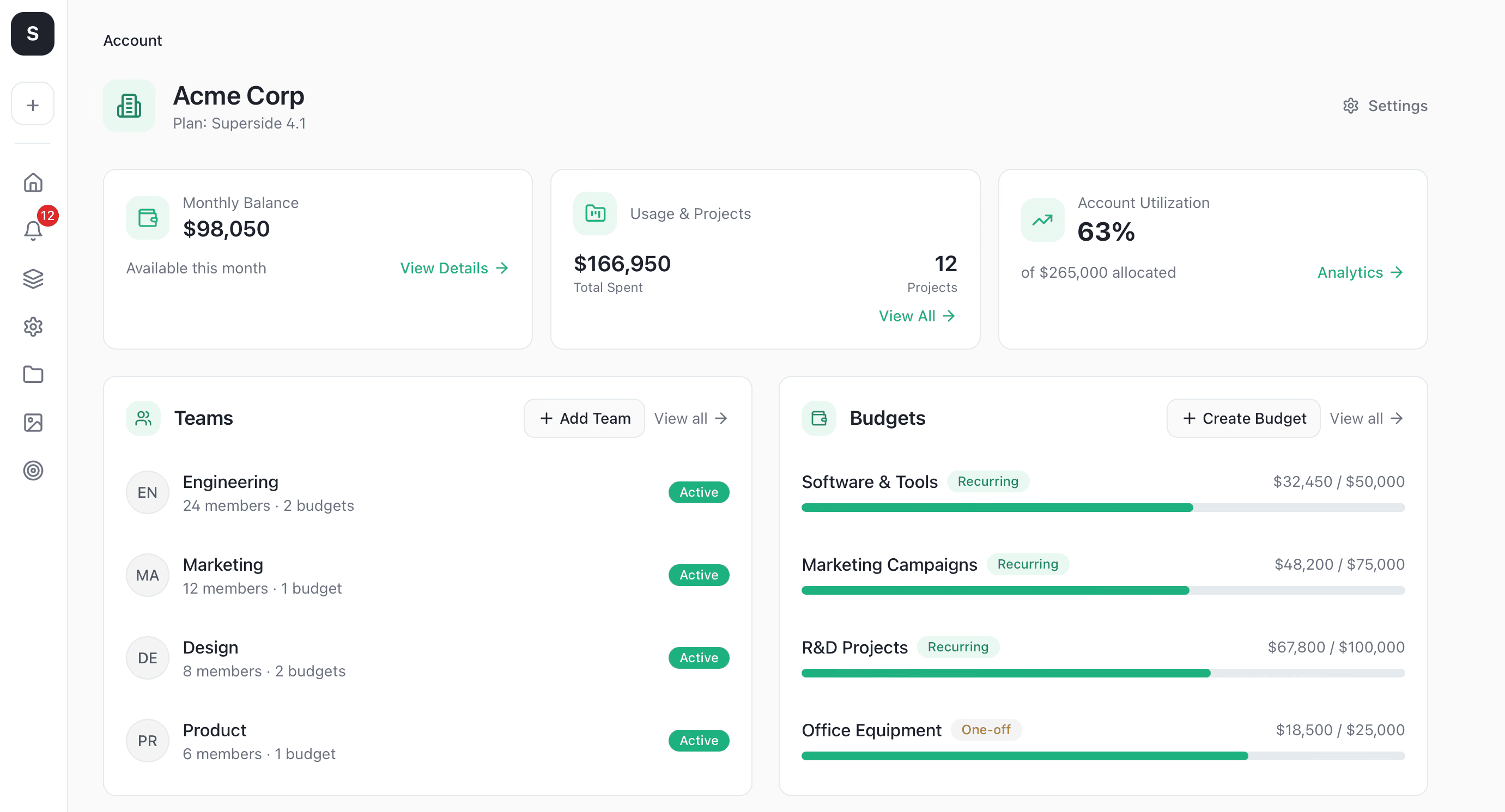Open notifications bell with 12 badge
This screenshot has height=812, width=1505.
[x=33, y=230]
